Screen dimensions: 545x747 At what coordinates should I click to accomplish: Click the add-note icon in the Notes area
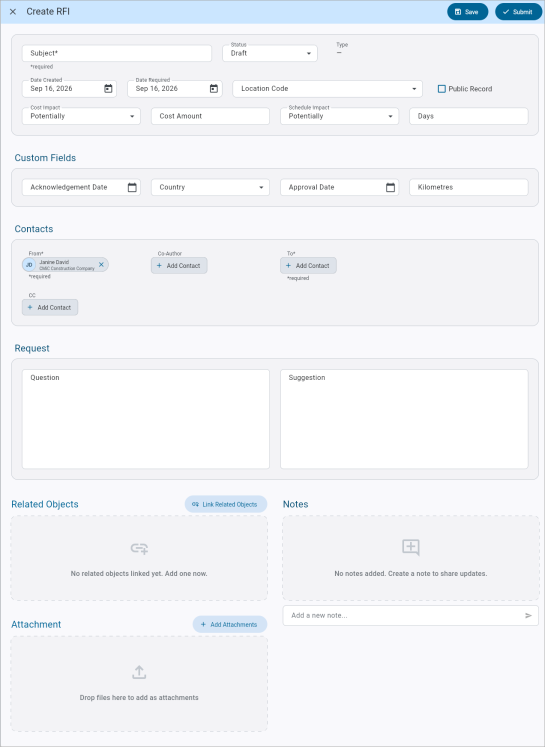click(411, 547)
